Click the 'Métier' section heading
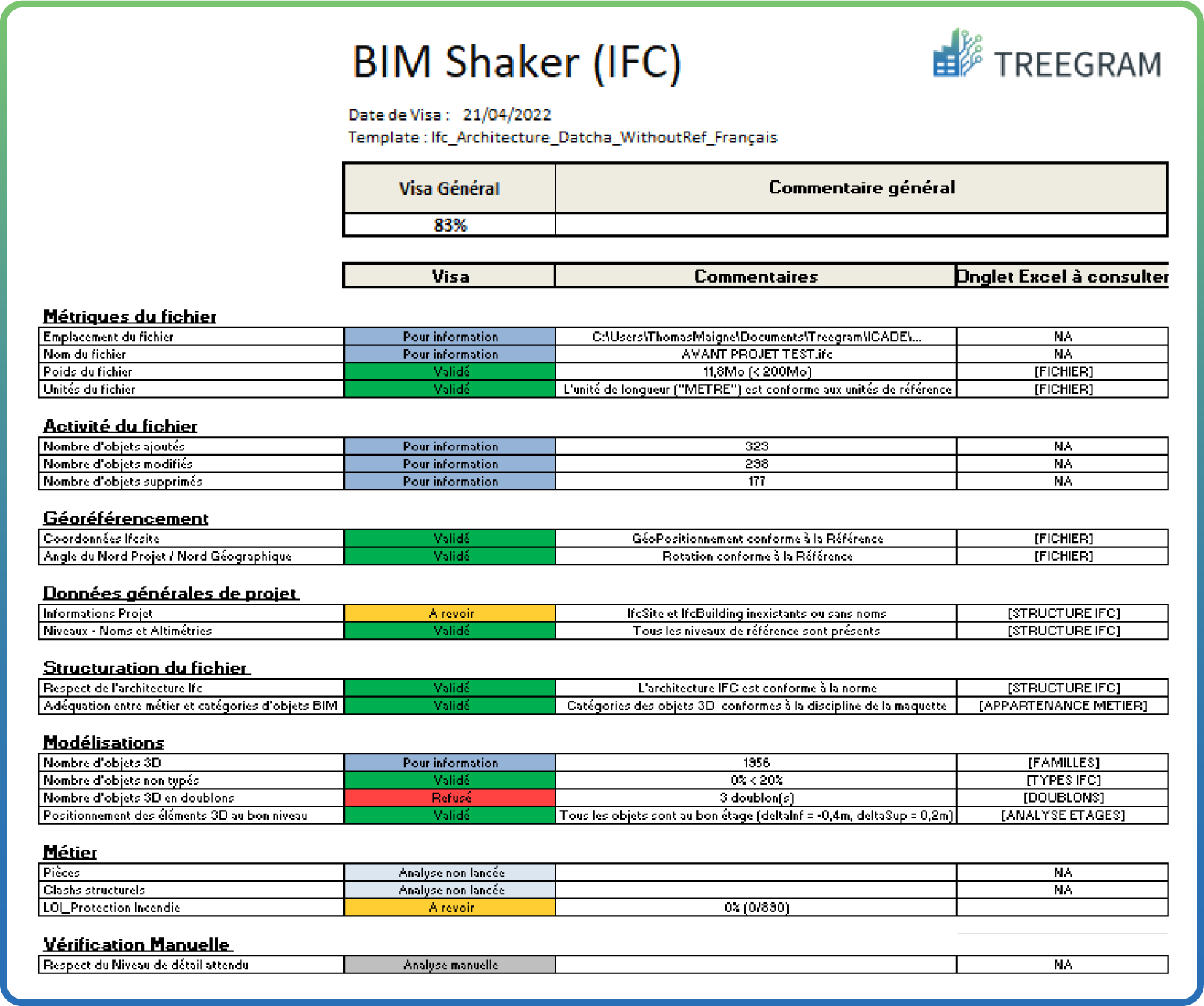 [x=70, y=853]
